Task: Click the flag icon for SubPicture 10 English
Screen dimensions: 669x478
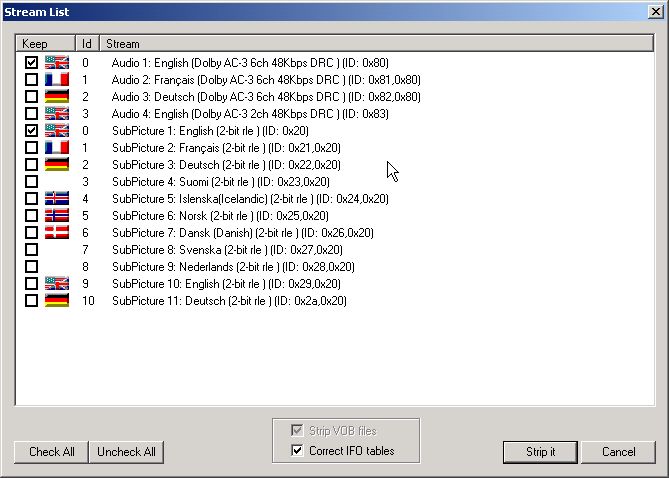Action: [57, 283]
